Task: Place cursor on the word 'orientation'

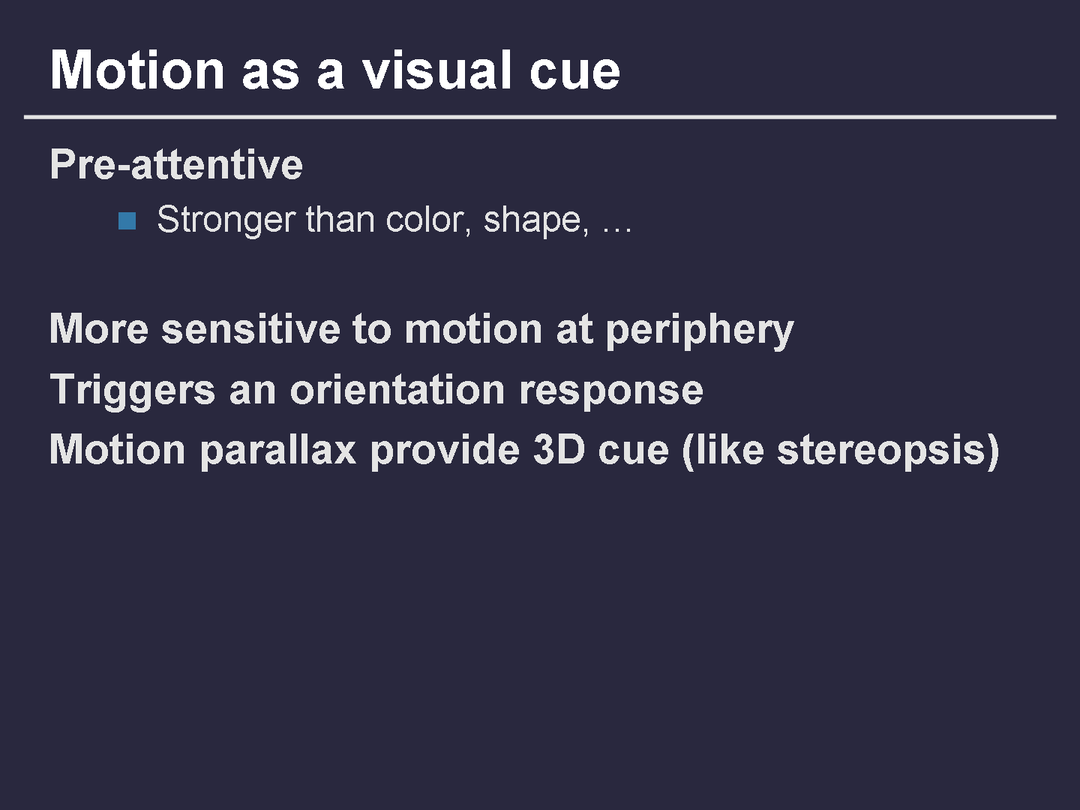Action: coord(398,389)
